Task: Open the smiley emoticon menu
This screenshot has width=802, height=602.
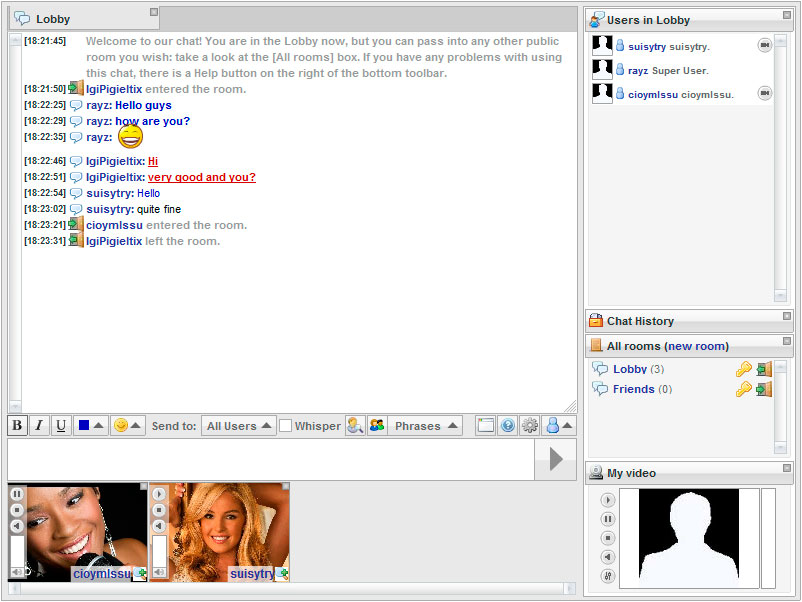Action: coord(127,426)
